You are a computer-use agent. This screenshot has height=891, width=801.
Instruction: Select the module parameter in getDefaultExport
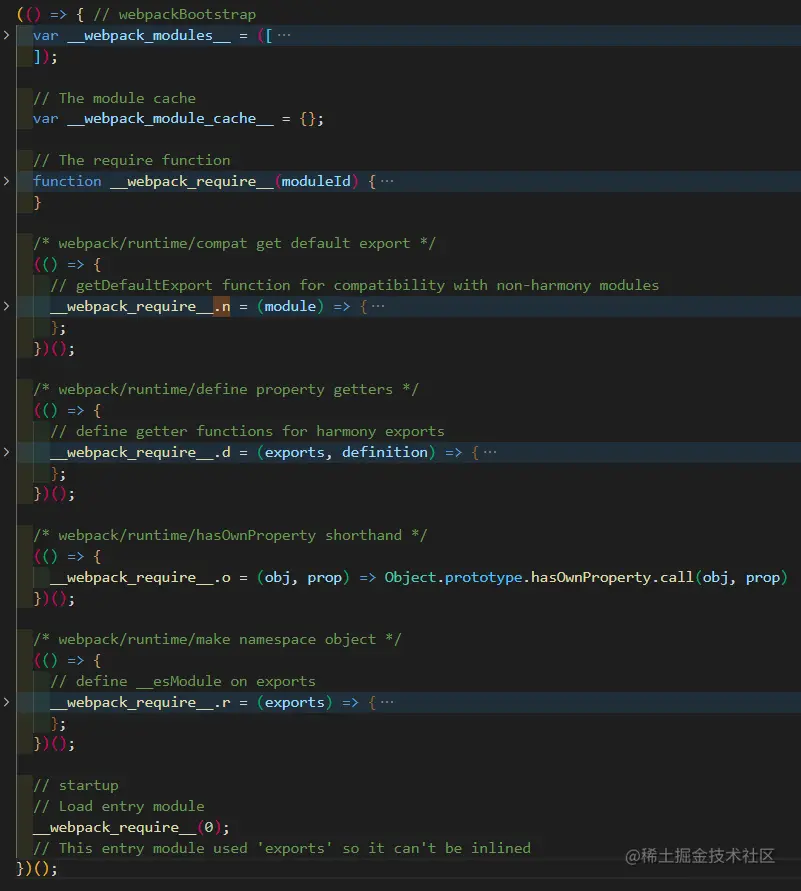point(290,306)
